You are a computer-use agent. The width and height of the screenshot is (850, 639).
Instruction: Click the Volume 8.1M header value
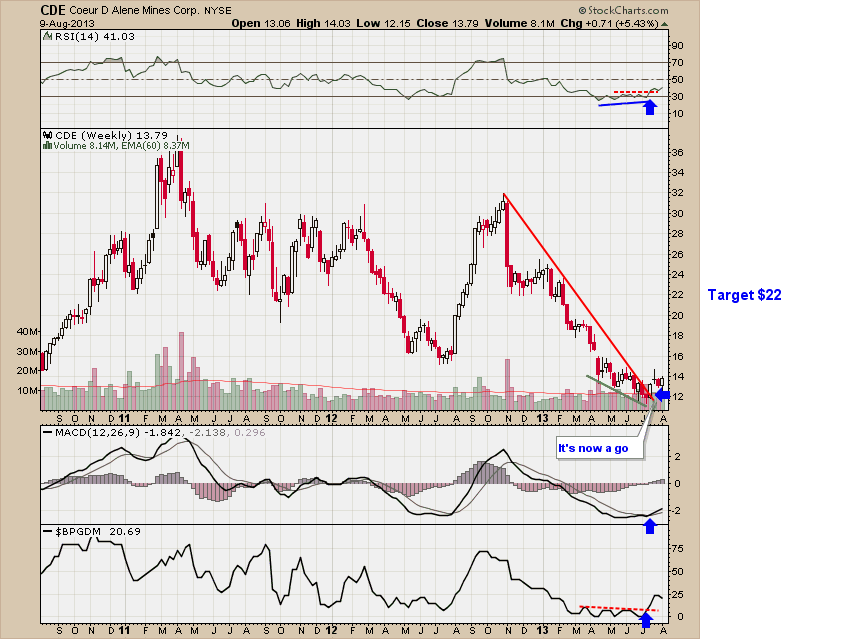(520, 24)
